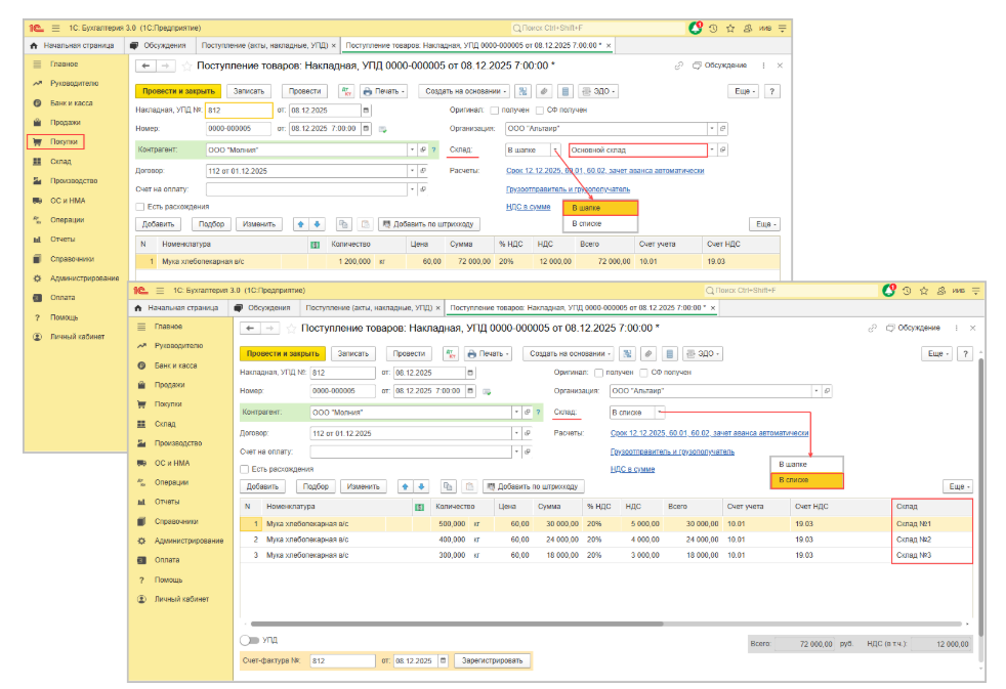Click Подбор button in back window
The width and height of the screenshot is (1006, 689).
point(212,224)
